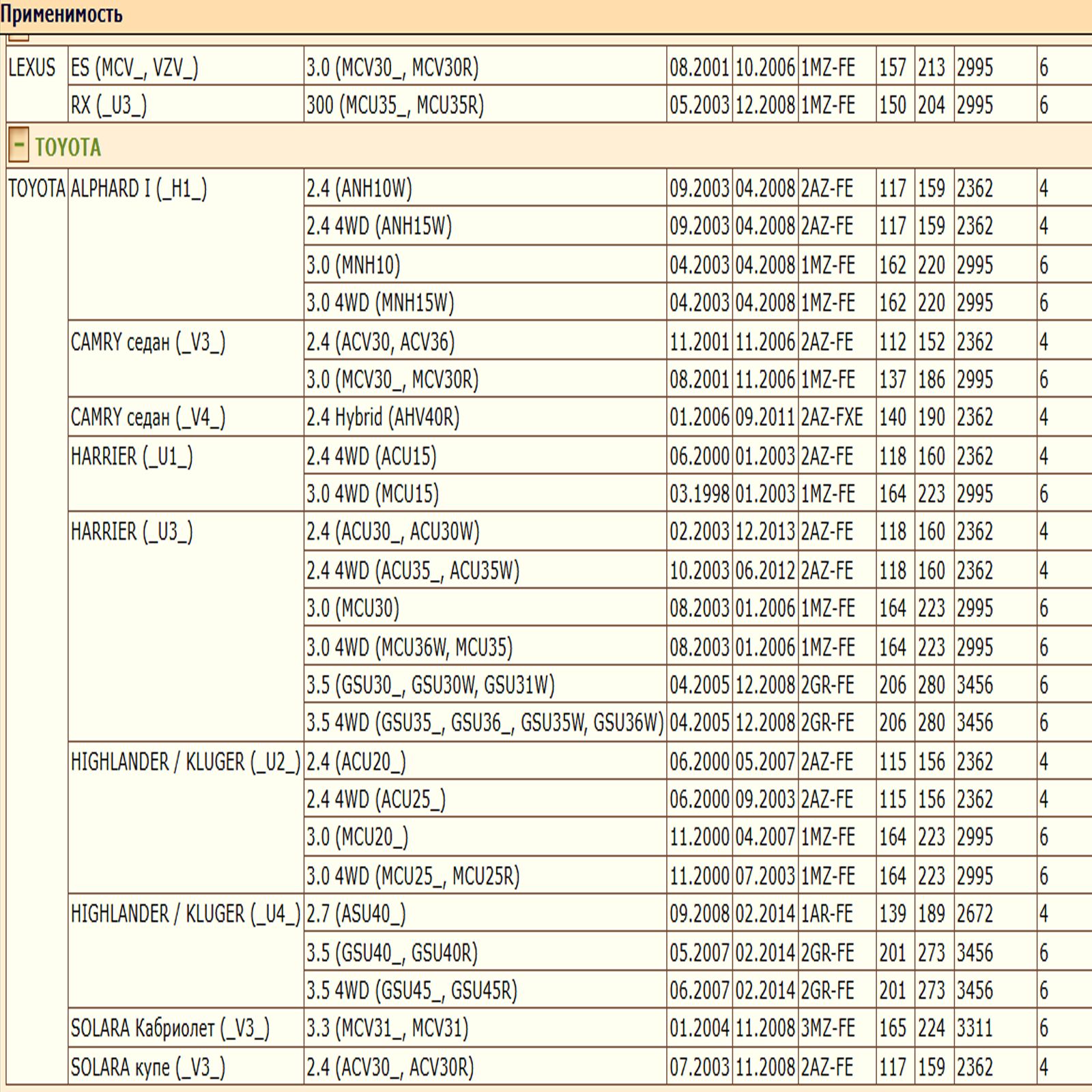Click HIGHLANDER / KLUGER (_U2_) model cell
Screen dimensions: 1092x1092
[x=185, y=762]
